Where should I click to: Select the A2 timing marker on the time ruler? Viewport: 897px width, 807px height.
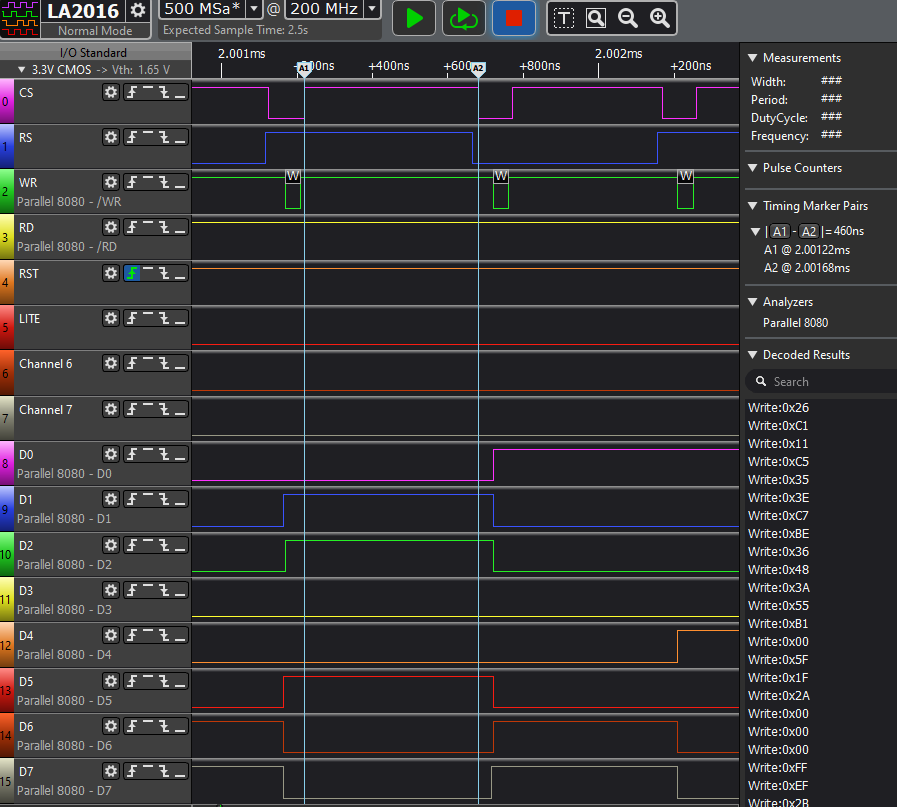coord(478,69)
